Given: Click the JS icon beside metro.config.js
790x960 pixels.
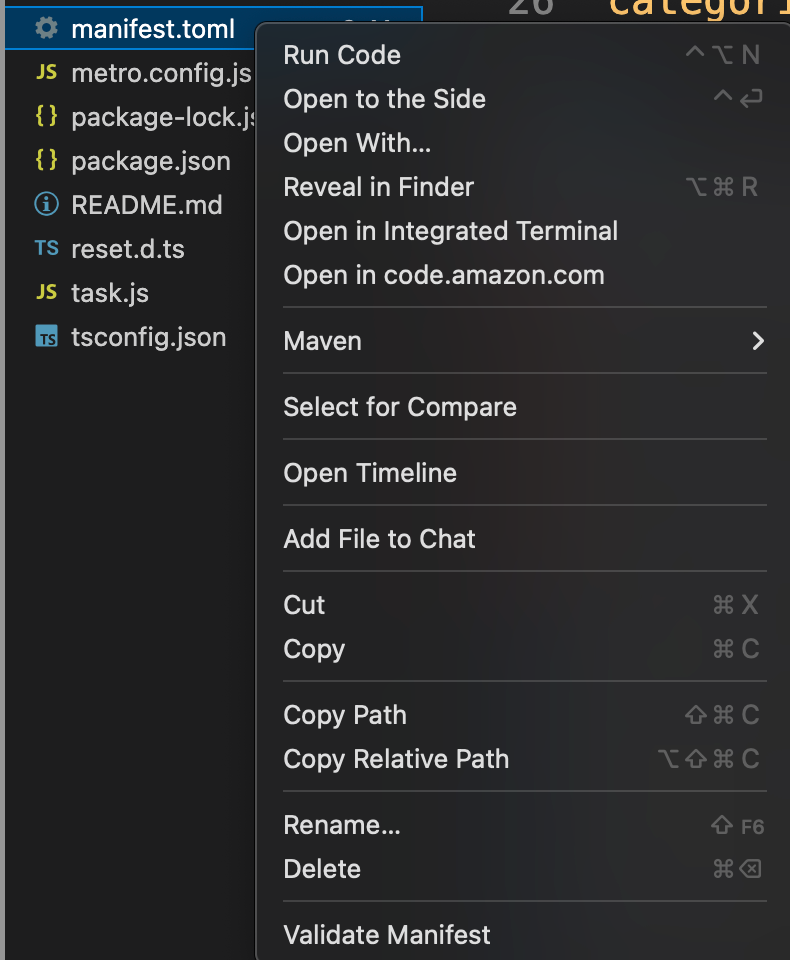Looking at the screenshot, I should pyautogui.click(x=46, y=73).
